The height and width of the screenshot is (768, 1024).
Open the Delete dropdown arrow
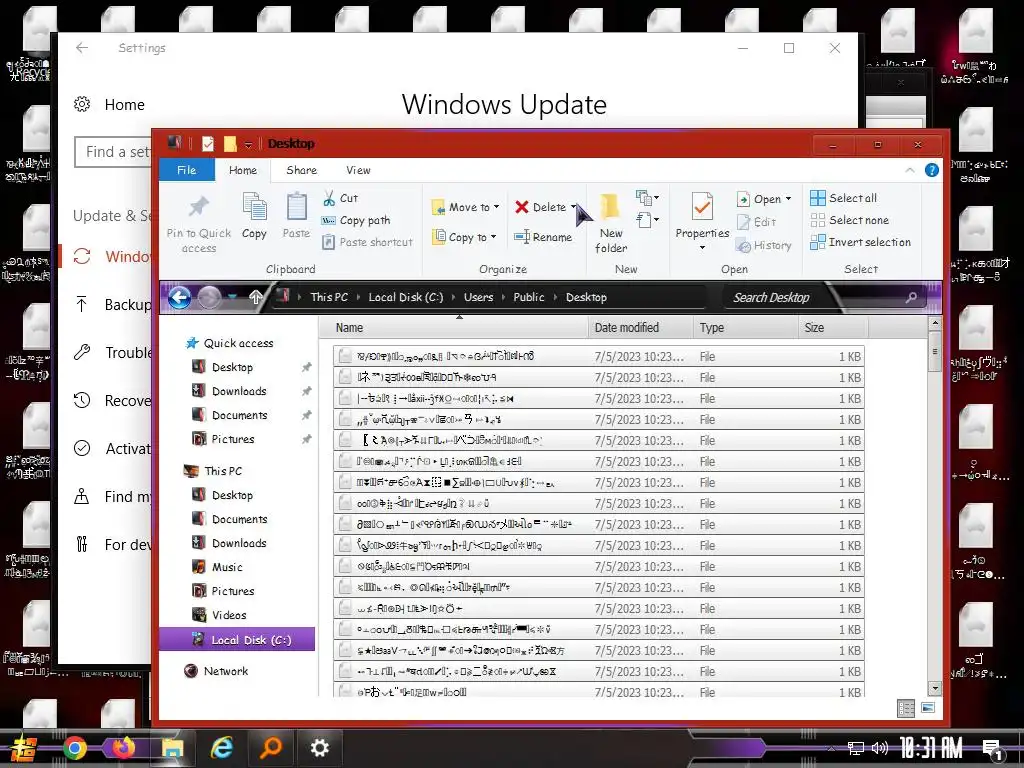tap(573, 207)
